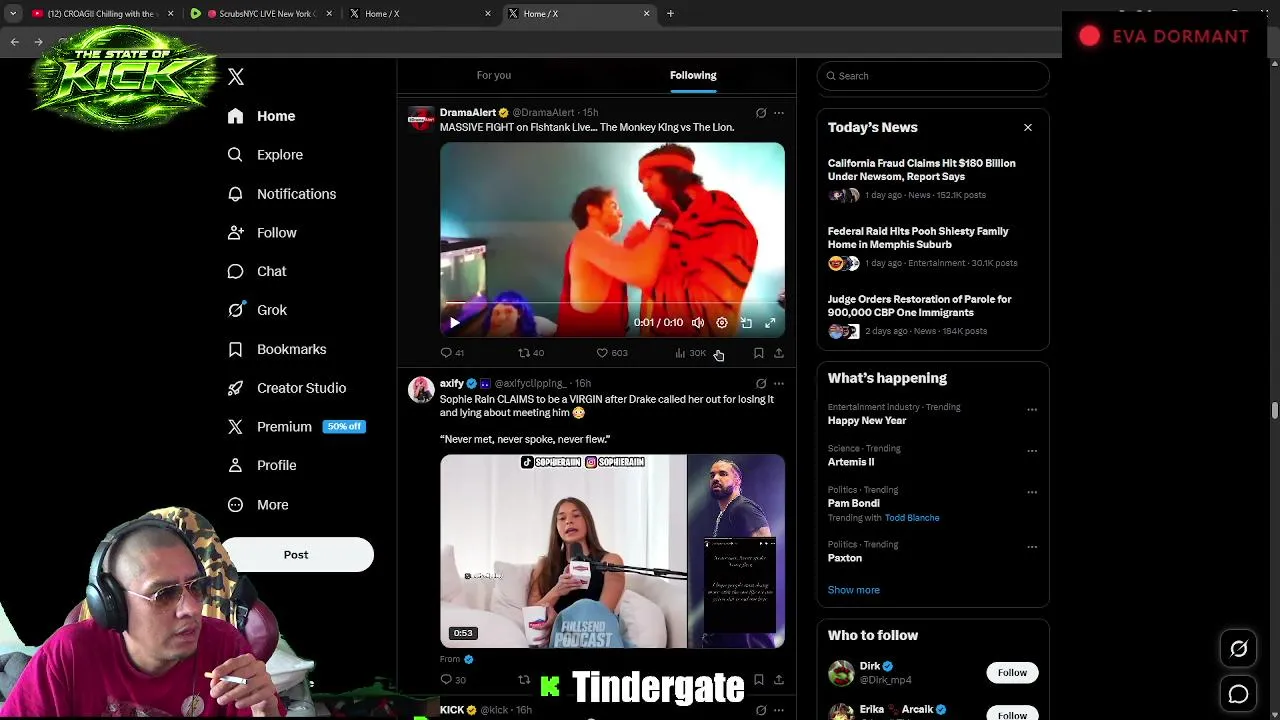
Task: Close Today's News panel
Action: [1028, 127]
